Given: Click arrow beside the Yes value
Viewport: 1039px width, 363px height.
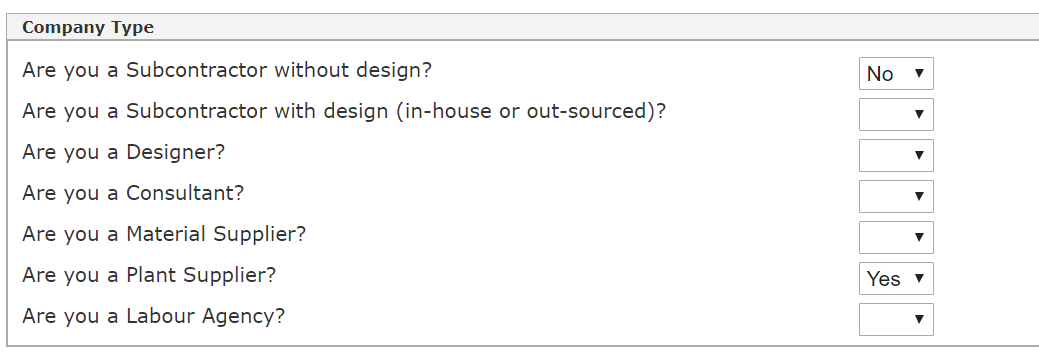Looking at the screenshot, I should tap(919, 279).
